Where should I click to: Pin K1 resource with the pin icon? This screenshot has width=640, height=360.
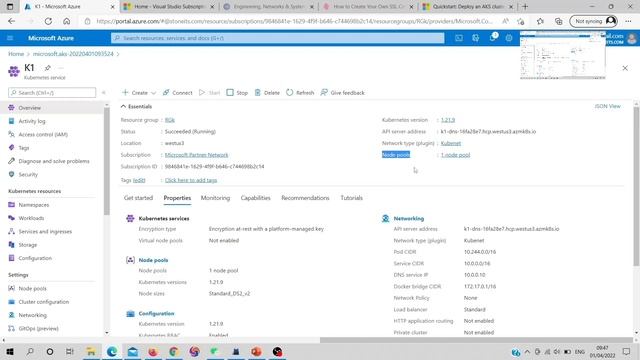(x=48, y=68)
